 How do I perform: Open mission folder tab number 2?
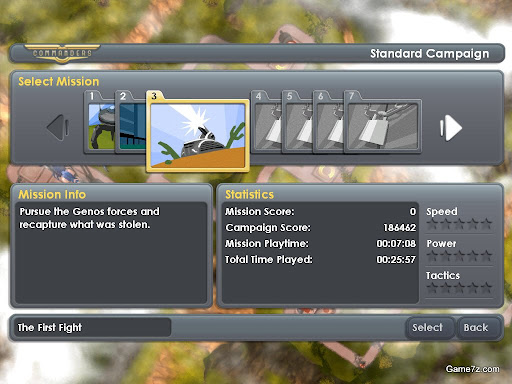123,96
